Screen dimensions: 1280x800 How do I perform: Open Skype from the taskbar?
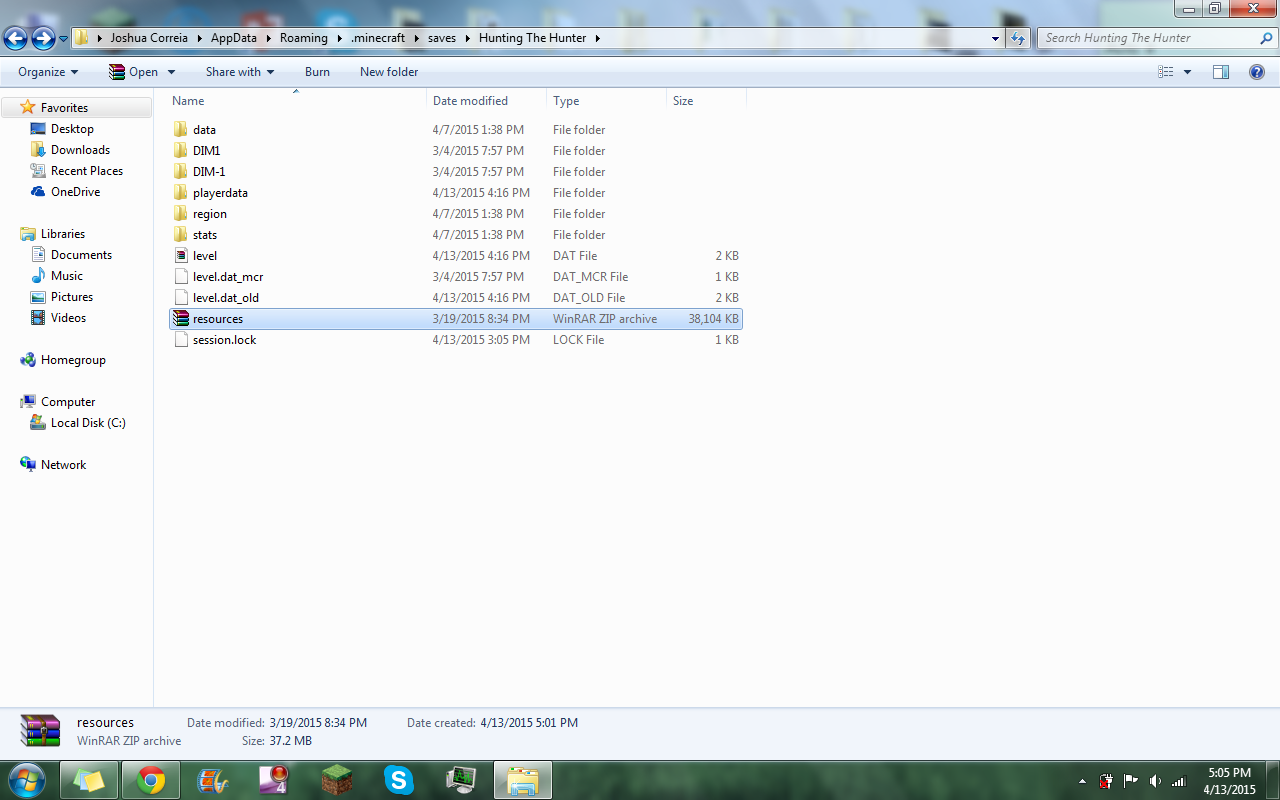coord(399,780)
